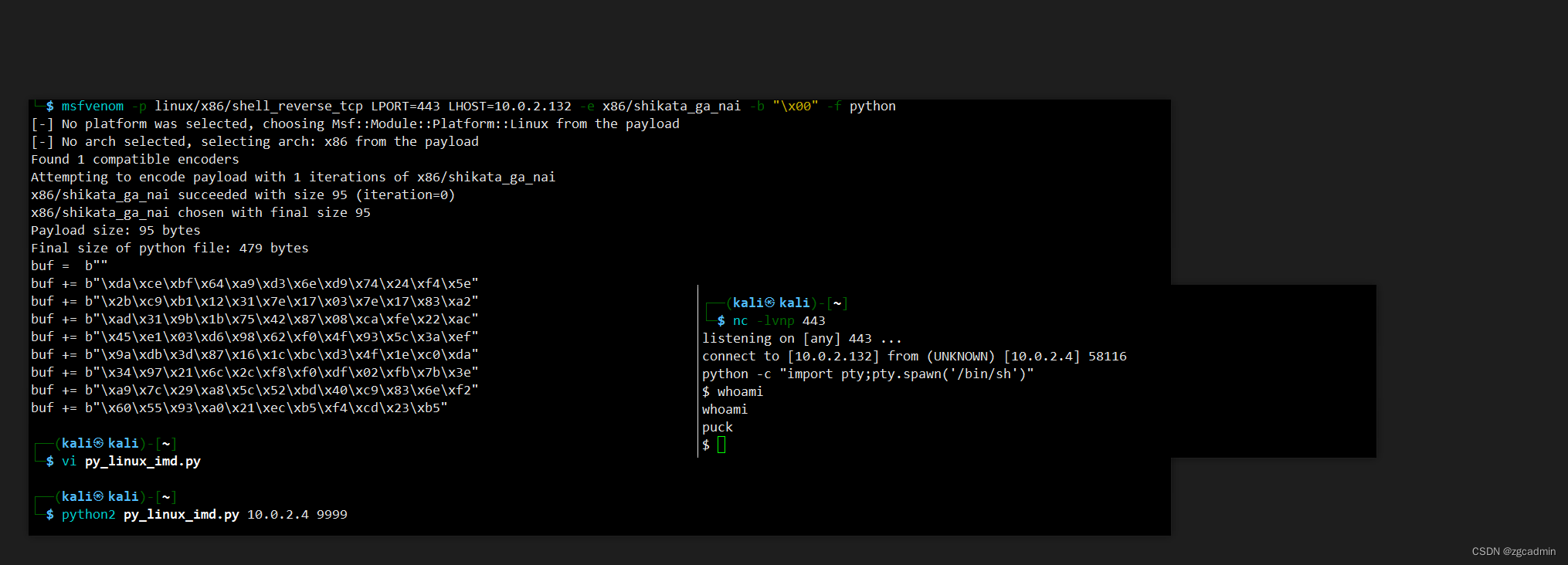The image size is (1568, 565).
Task: Click py_linux_imd.py in the vi command
Action: (143, 462)
